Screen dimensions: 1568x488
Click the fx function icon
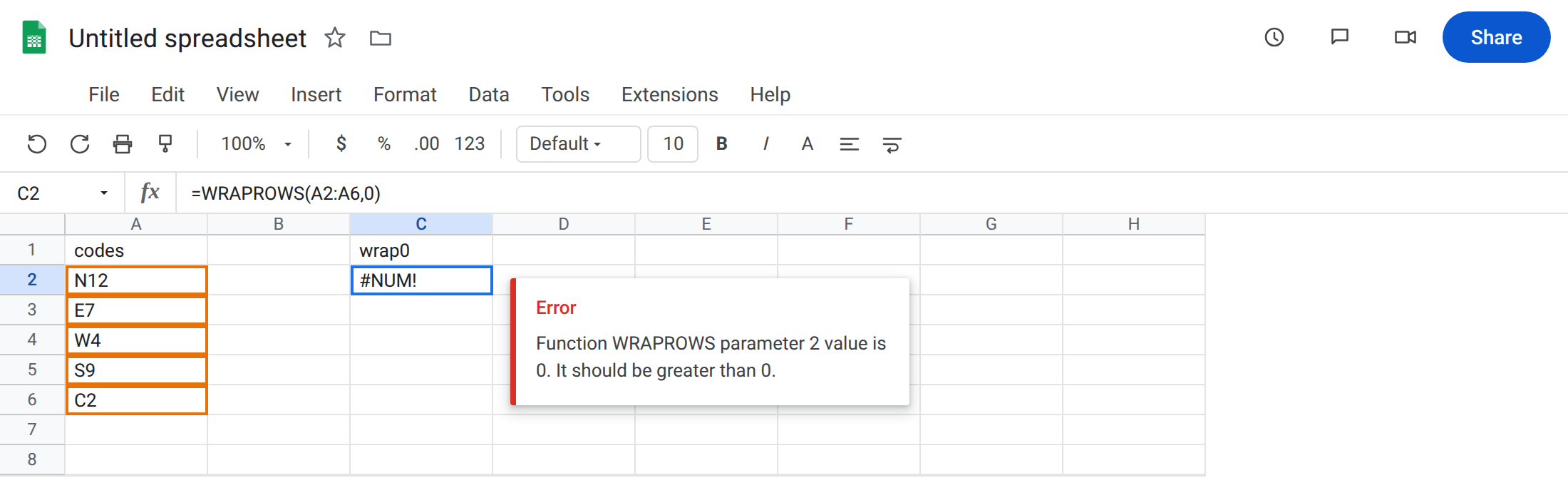(150, 193)
